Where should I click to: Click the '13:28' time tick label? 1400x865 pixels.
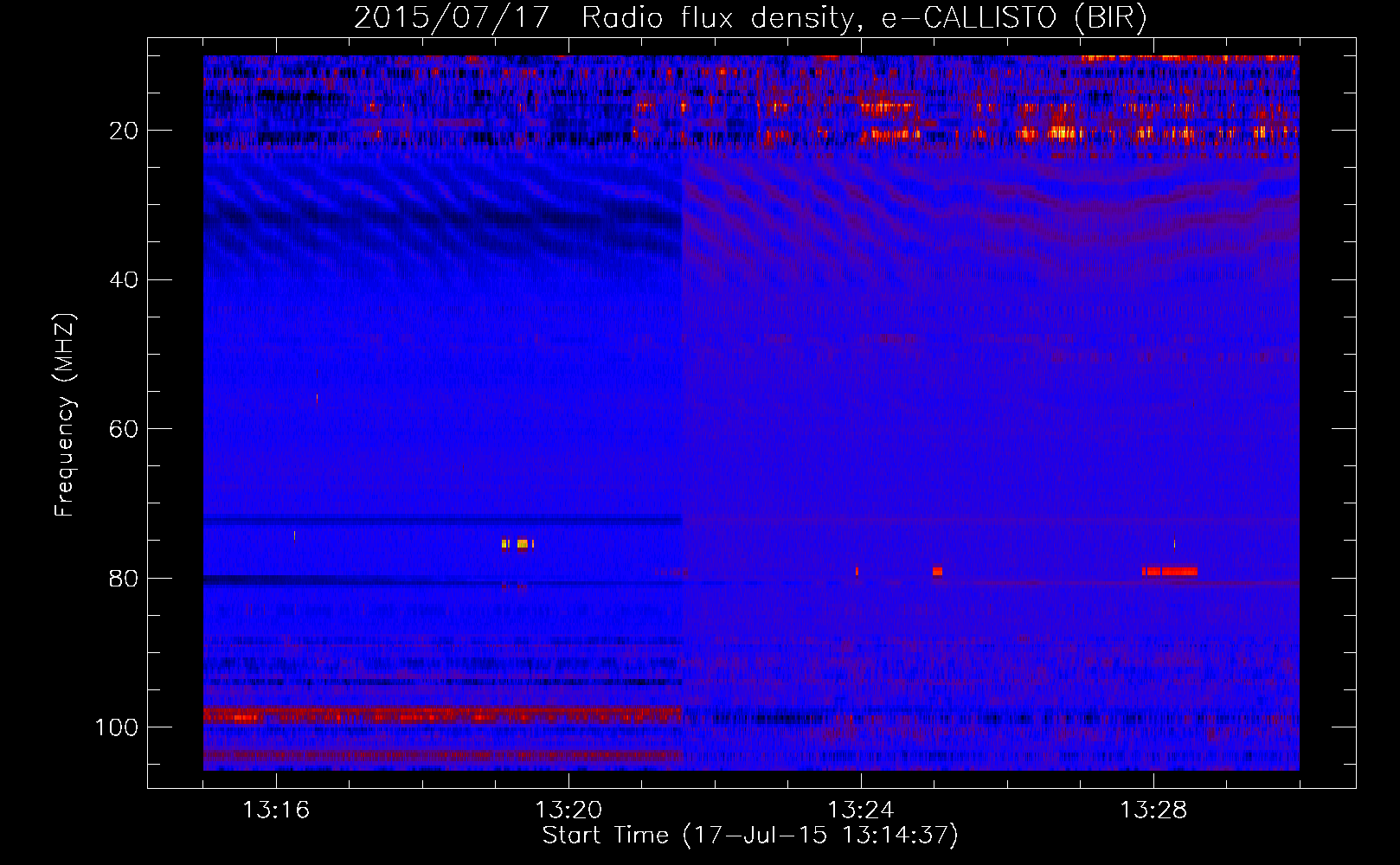(x=1153, y=810)
